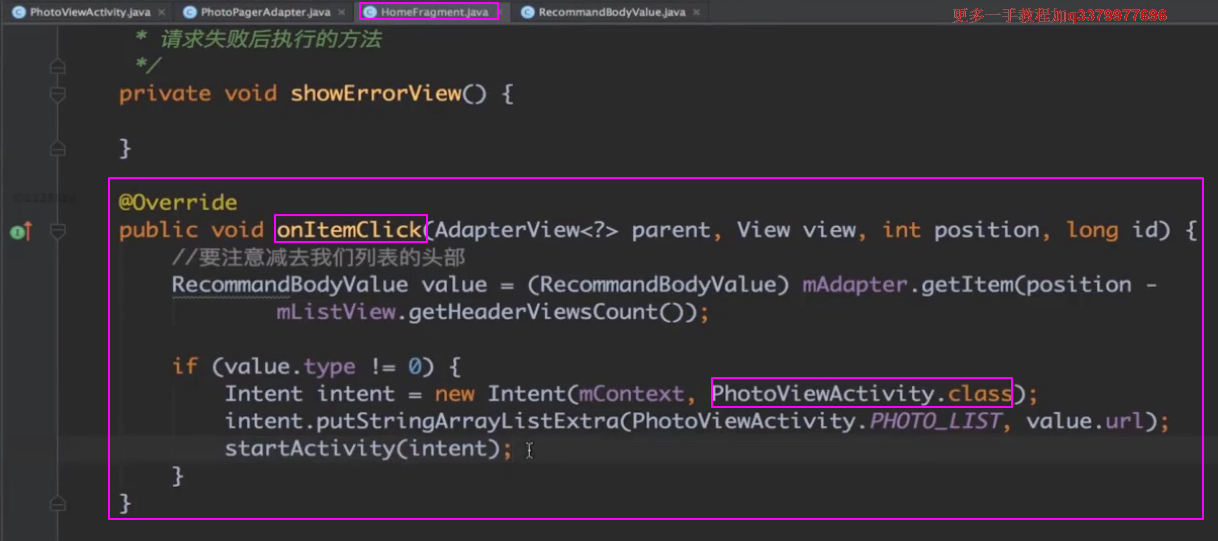Image resolution: width=1218 pixels, height=541 pixels.
Task: Click mListView.getHeaderViewsCount() call
Action: coord(486,312)
